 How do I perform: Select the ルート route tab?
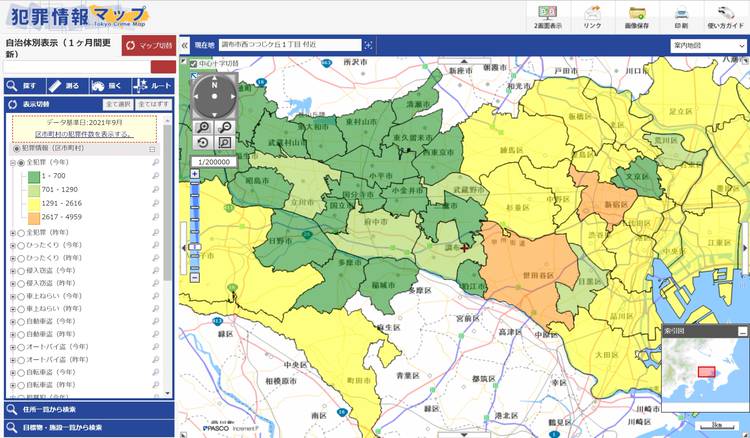click(x=152, y=86)
